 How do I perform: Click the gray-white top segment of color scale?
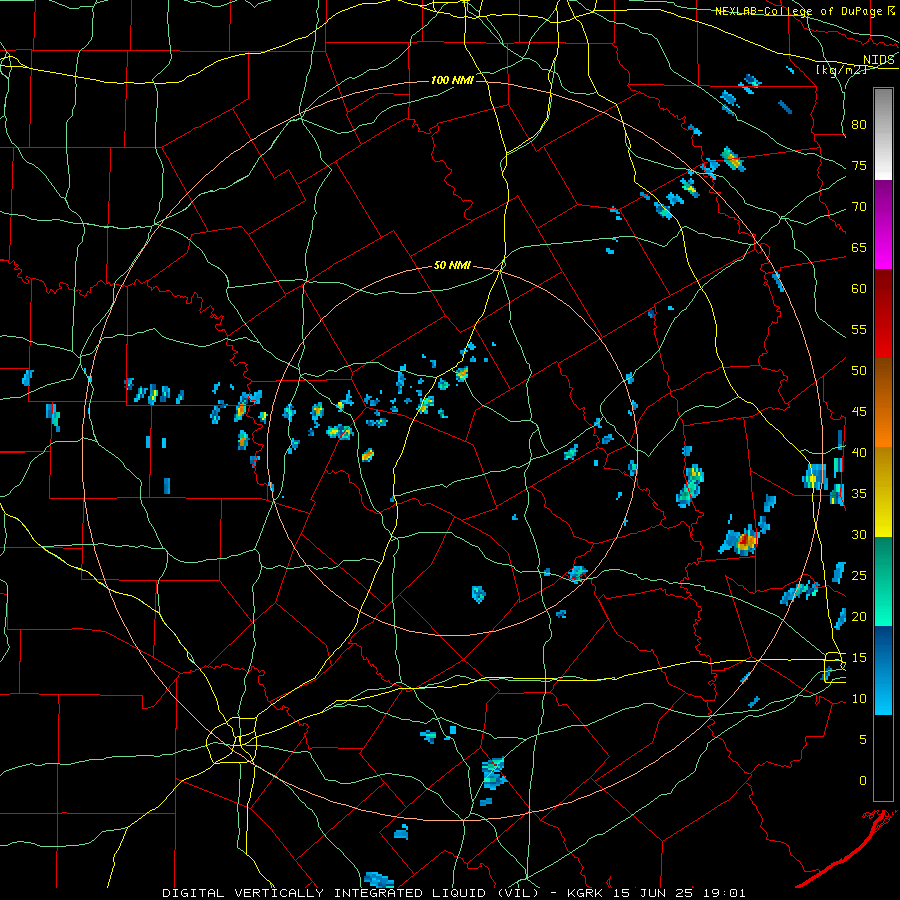[883, 134]
